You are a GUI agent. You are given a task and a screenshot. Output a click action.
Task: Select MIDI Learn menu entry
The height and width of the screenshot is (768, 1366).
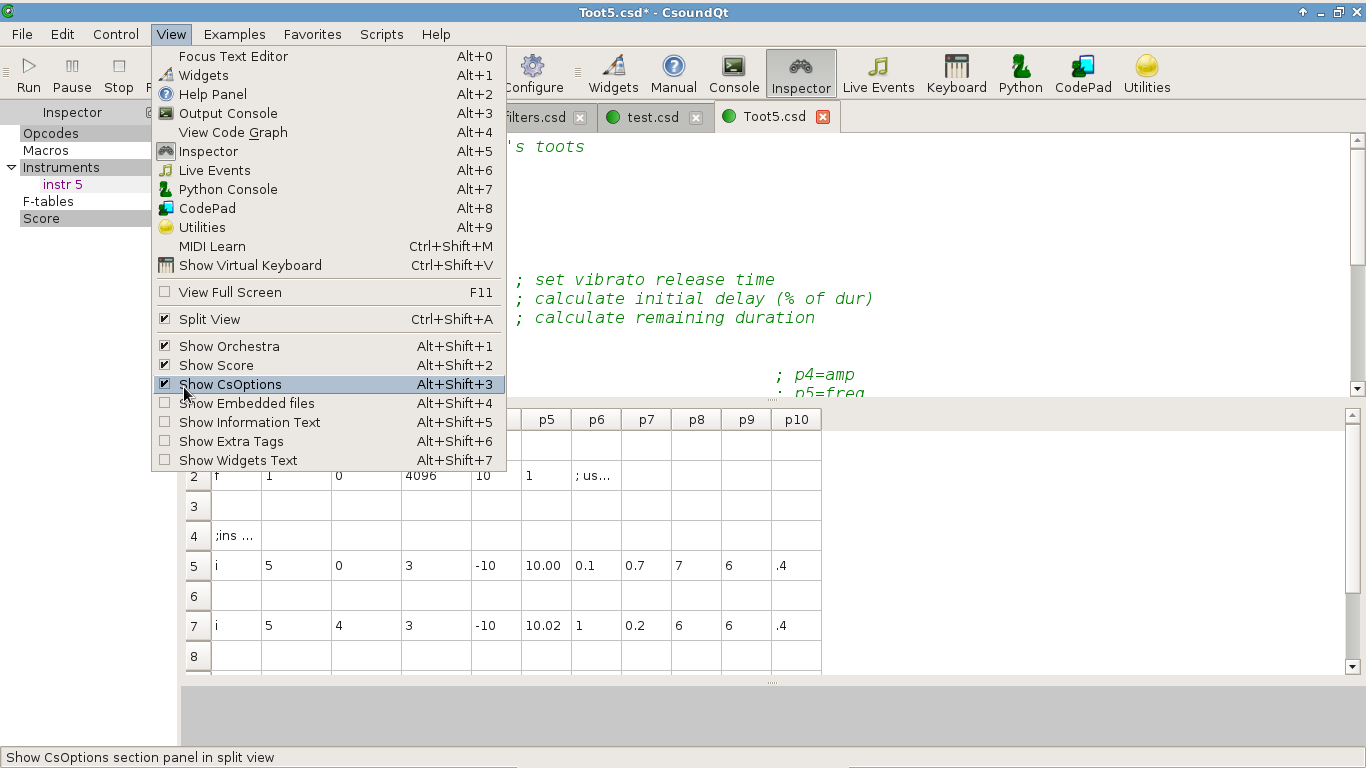(329, 246)
